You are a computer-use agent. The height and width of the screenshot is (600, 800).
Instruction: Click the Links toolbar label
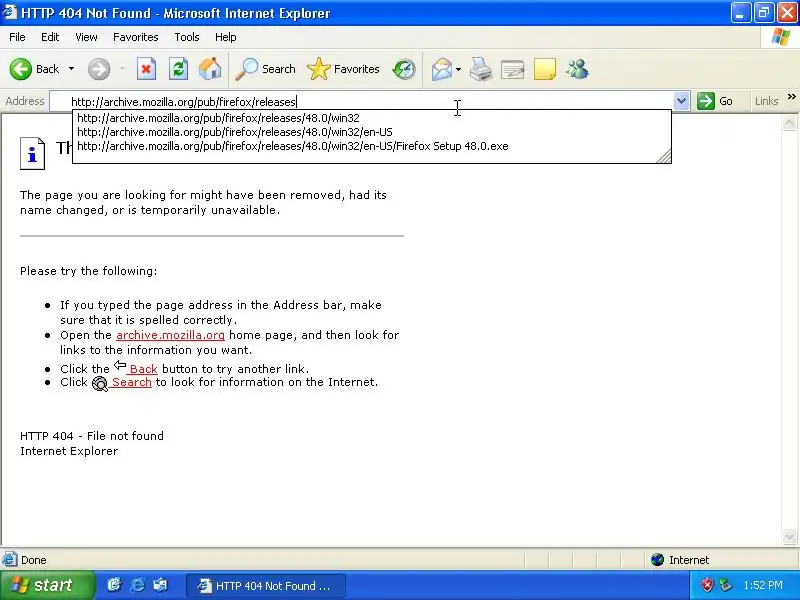766,101
